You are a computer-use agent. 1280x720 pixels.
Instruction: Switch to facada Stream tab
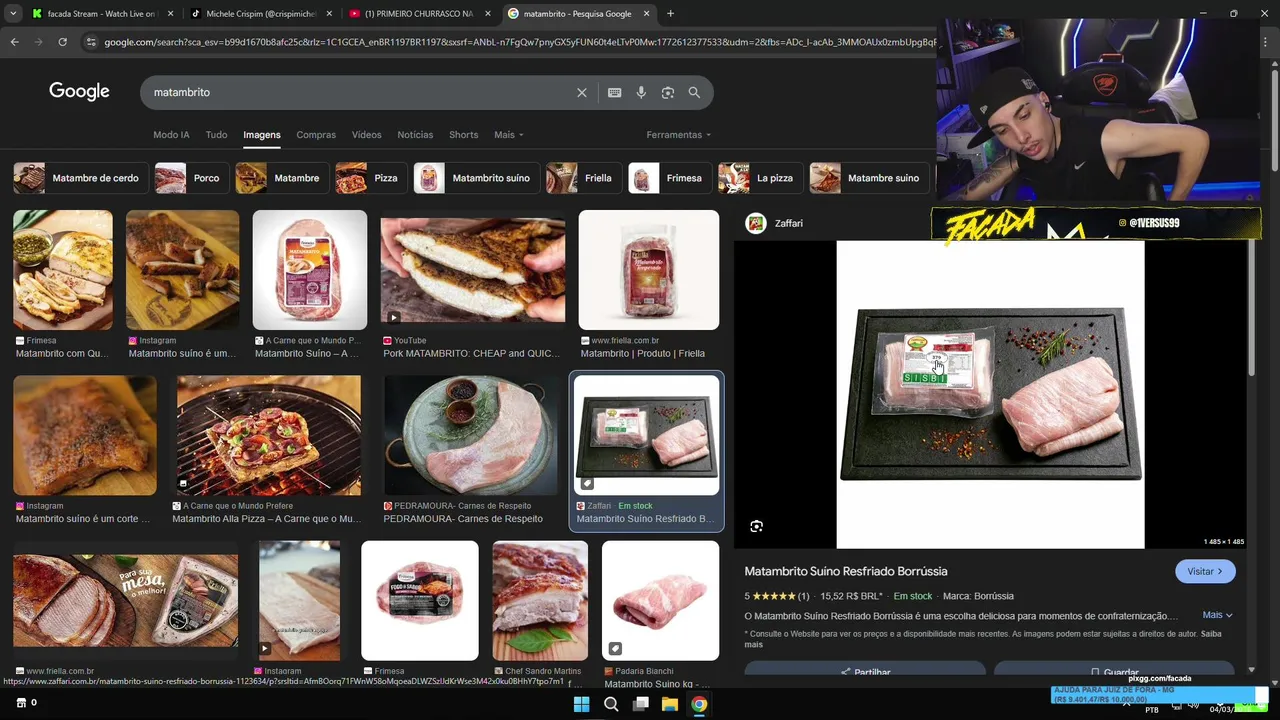pyautogui.click(x=103, y=14)
